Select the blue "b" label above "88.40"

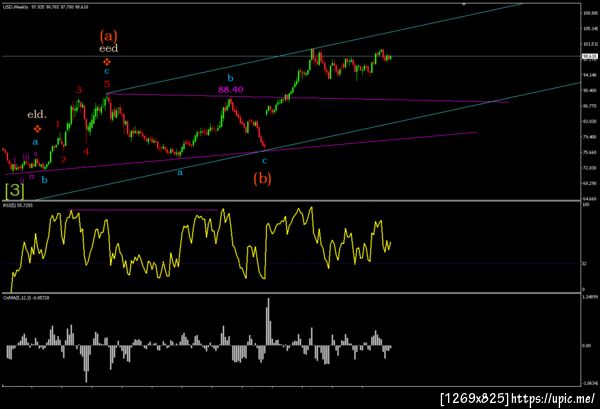tap(230, 78)
